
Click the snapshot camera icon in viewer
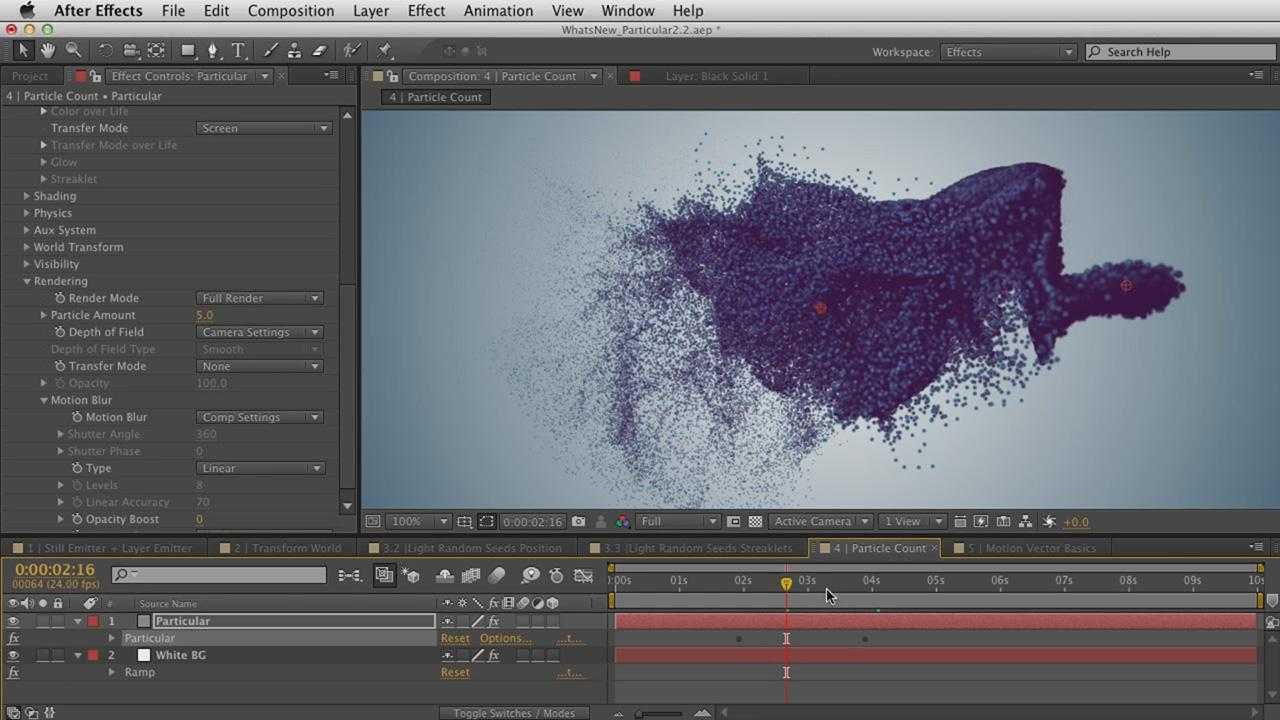(579, 521)
